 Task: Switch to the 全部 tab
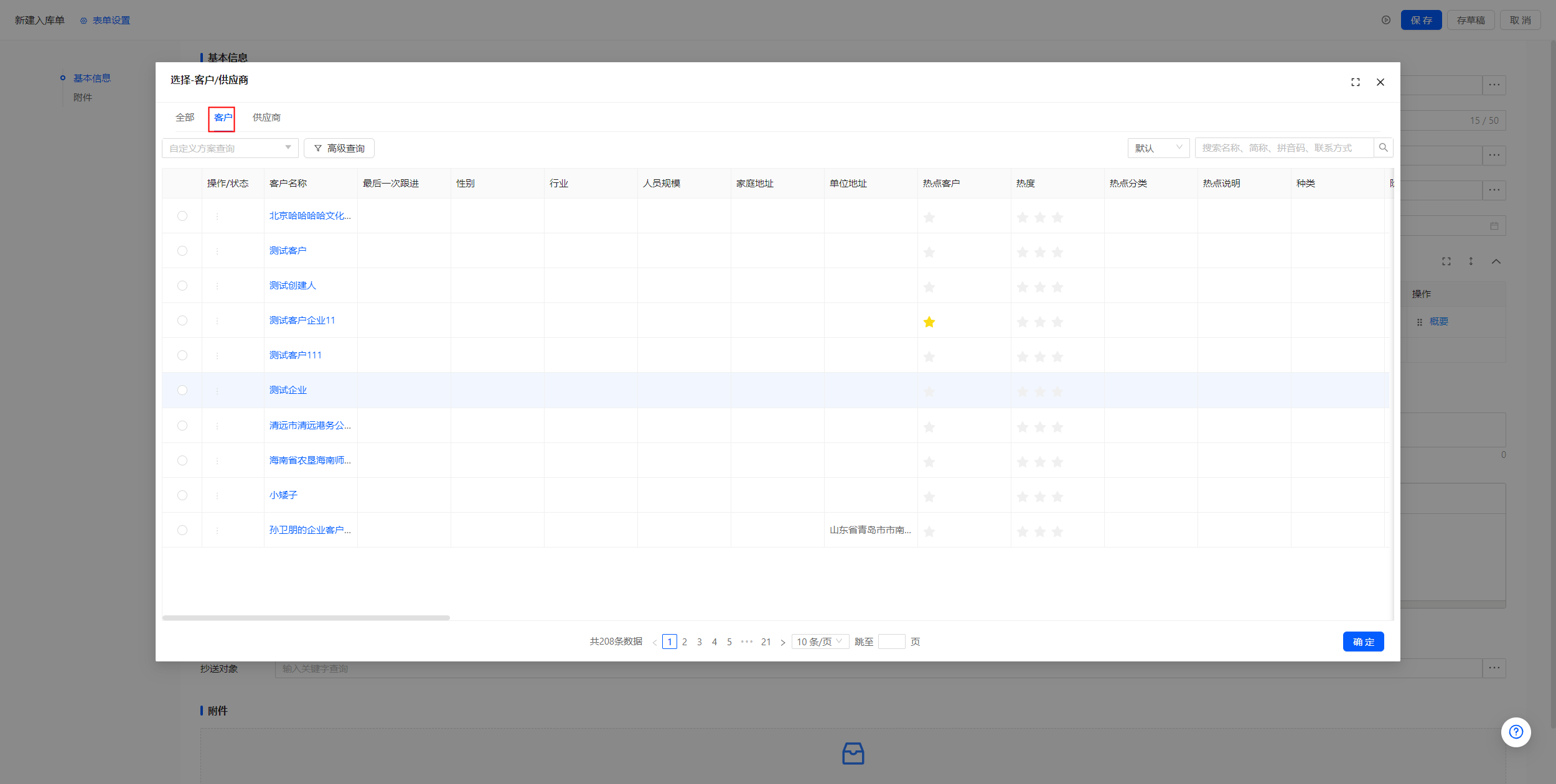[185, 118]
